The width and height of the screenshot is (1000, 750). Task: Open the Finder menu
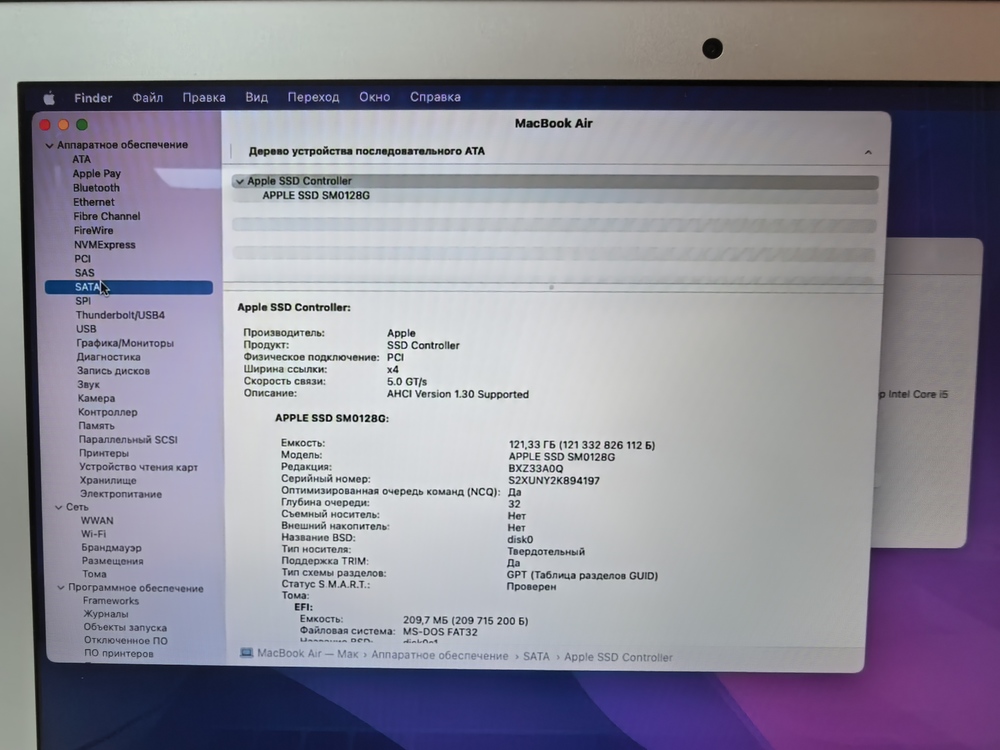click(93, 98)
